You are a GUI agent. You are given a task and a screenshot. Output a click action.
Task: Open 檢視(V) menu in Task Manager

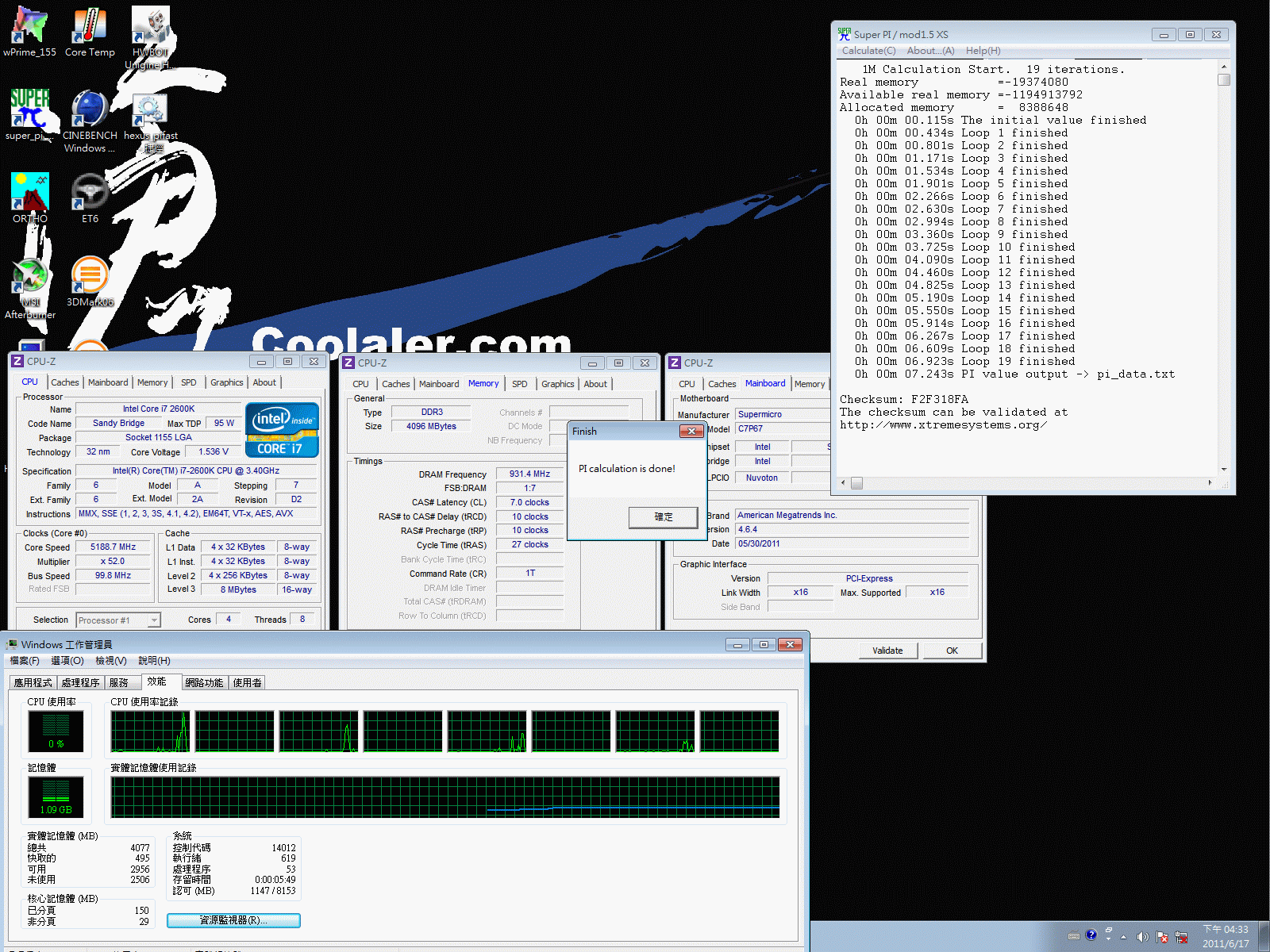pos(110,661)
